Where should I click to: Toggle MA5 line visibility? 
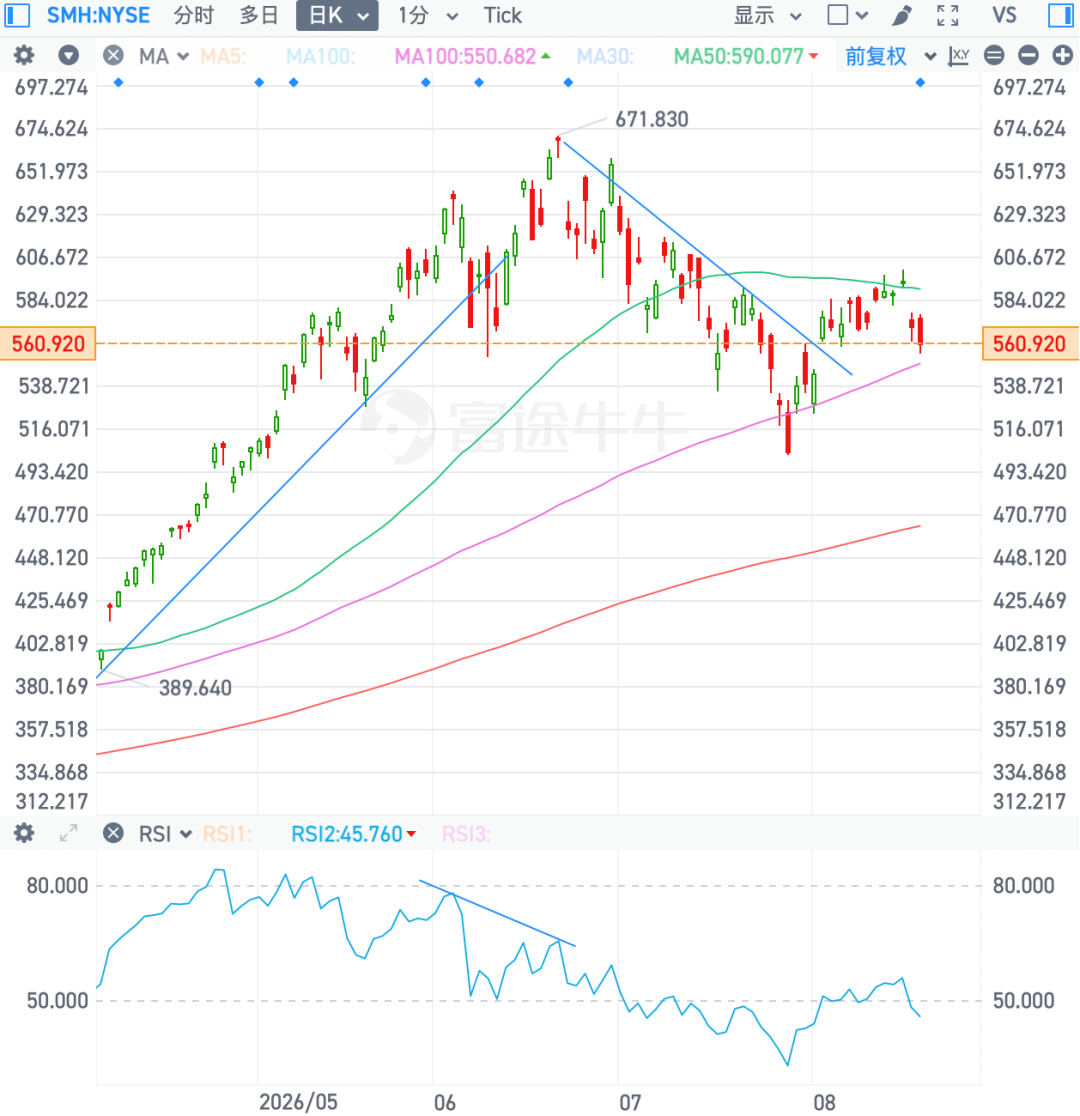[223, 56]
